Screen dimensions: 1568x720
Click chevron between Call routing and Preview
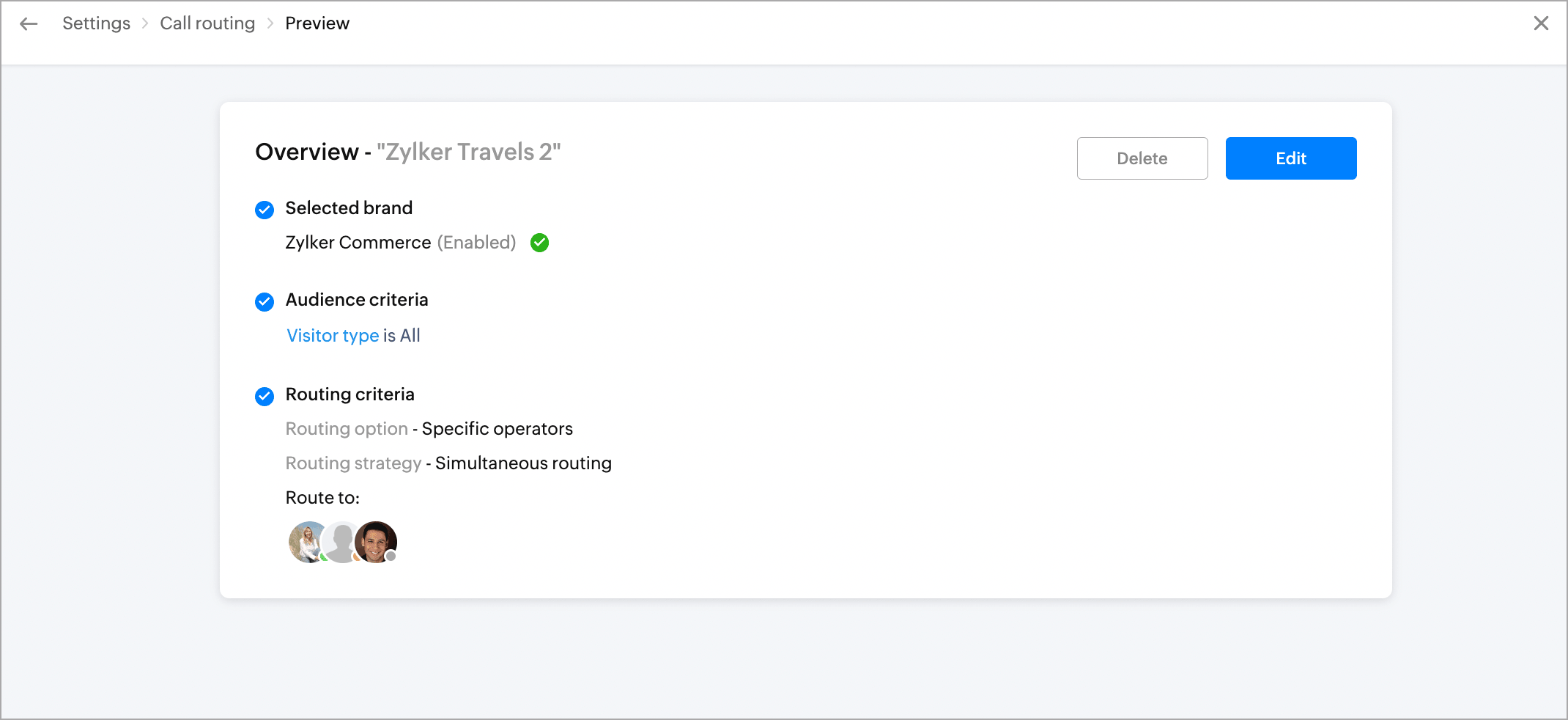coord(270,23)
